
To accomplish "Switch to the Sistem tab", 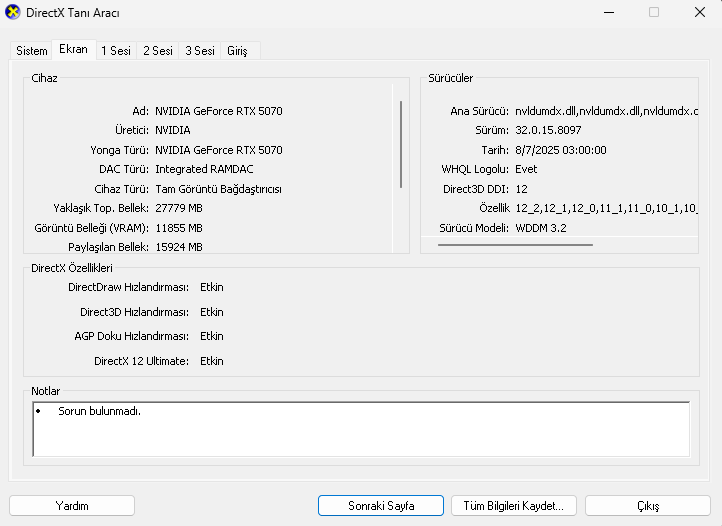I will [32, 51].
